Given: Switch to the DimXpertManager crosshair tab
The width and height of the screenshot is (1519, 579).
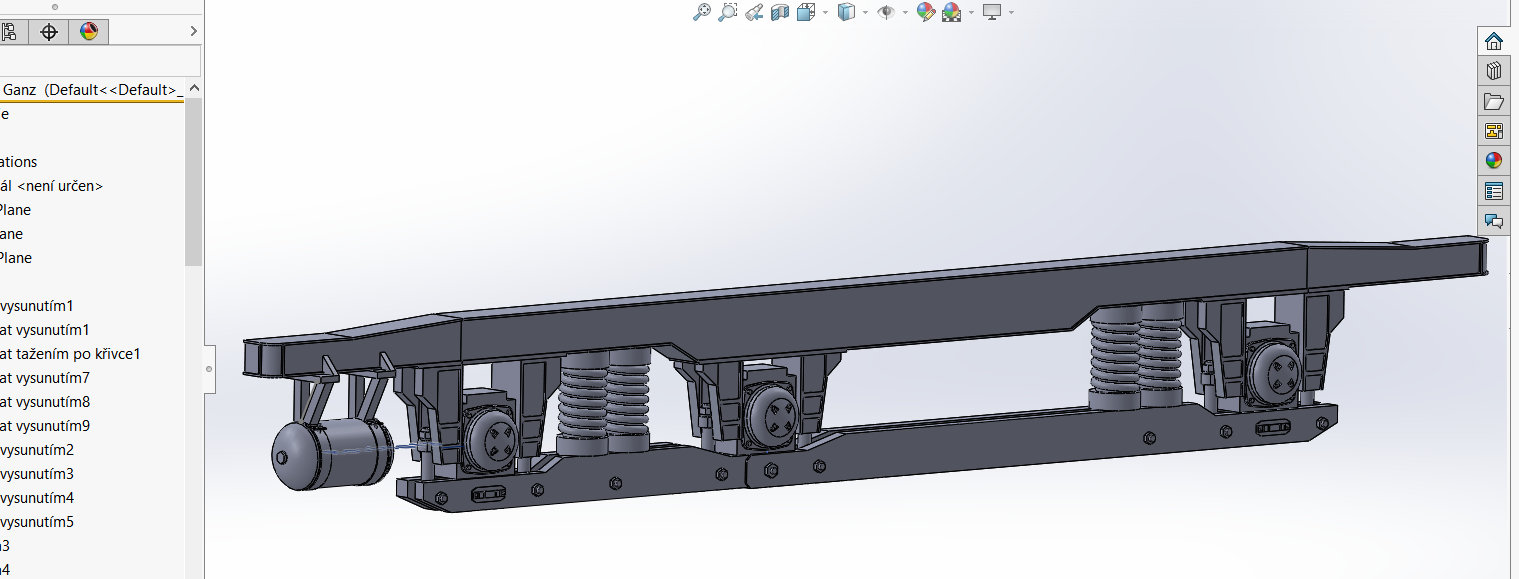Looking at the screenshot, I should (49, 32).
